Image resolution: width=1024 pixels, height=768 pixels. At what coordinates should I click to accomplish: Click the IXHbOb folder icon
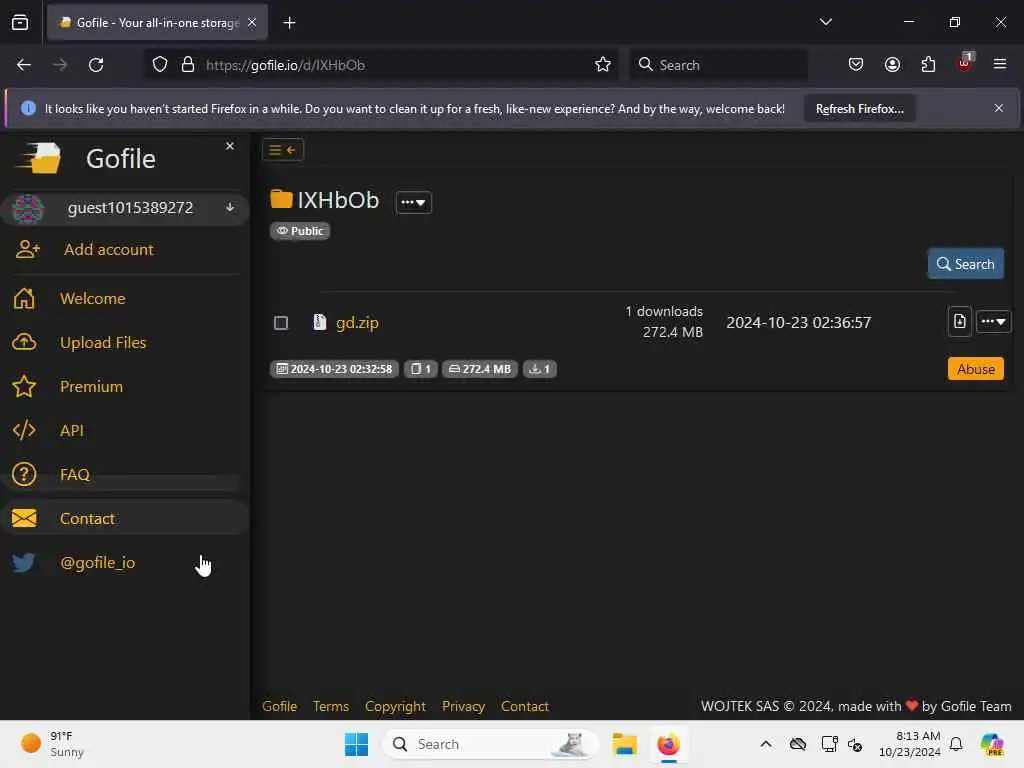click(281, 199)
